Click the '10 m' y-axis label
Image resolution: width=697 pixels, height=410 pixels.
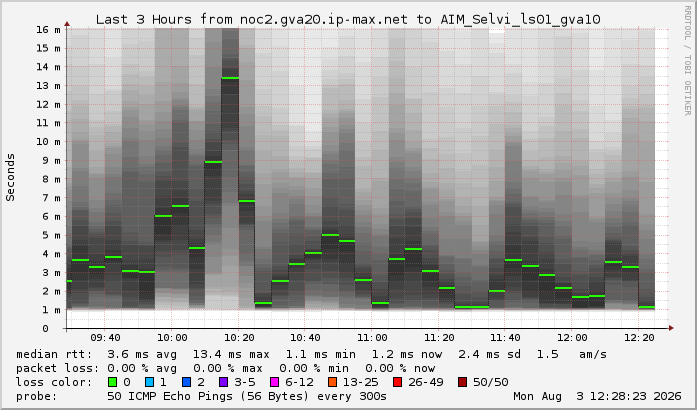48,142
